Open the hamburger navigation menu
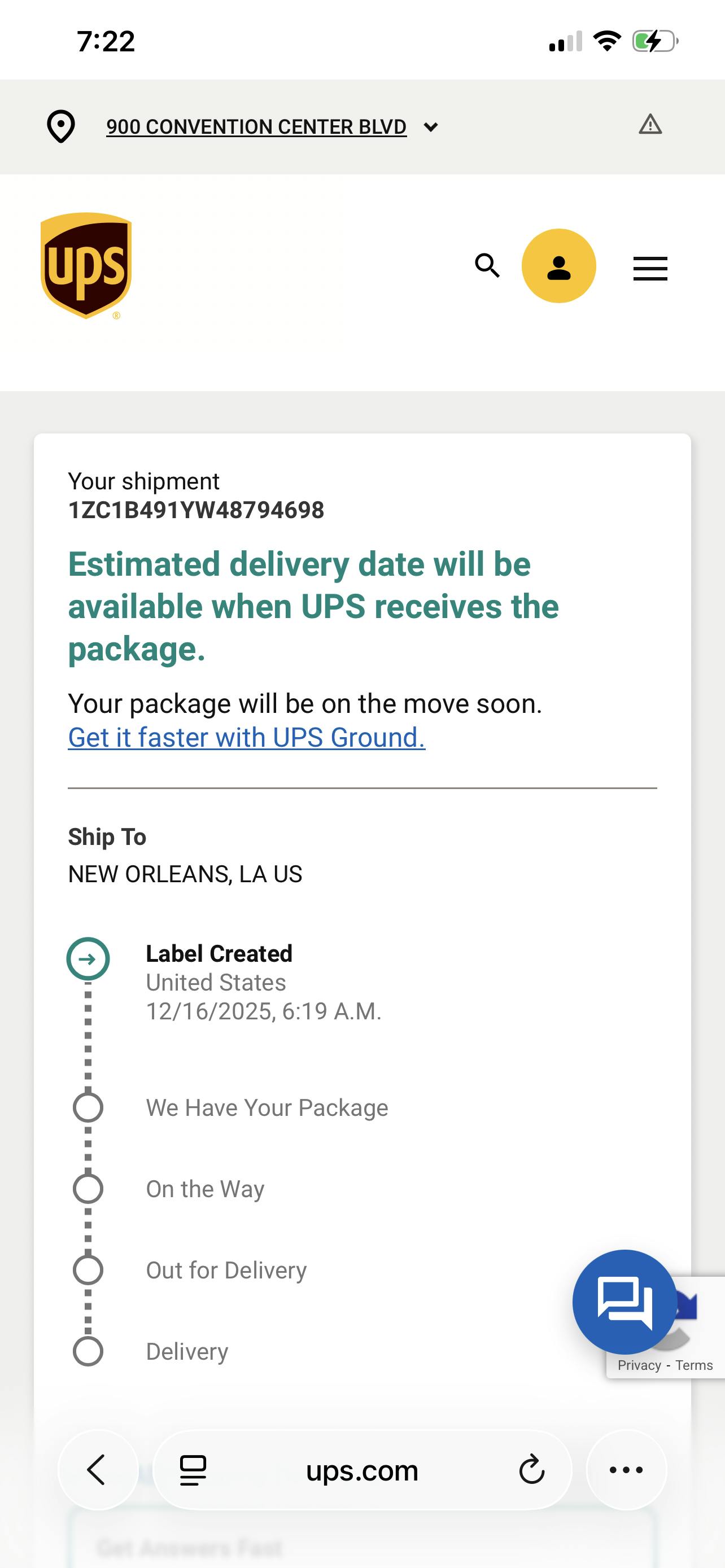 tap(650, 269)
